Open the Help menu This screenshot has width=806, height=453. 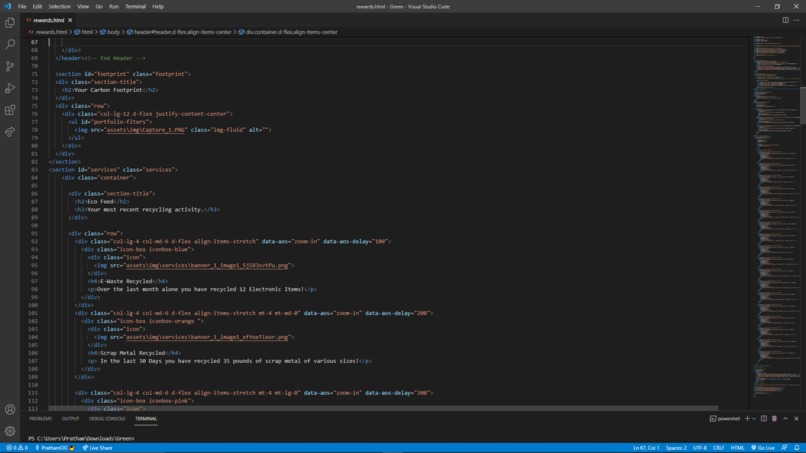pyautogui.click(x=158, y=7)
